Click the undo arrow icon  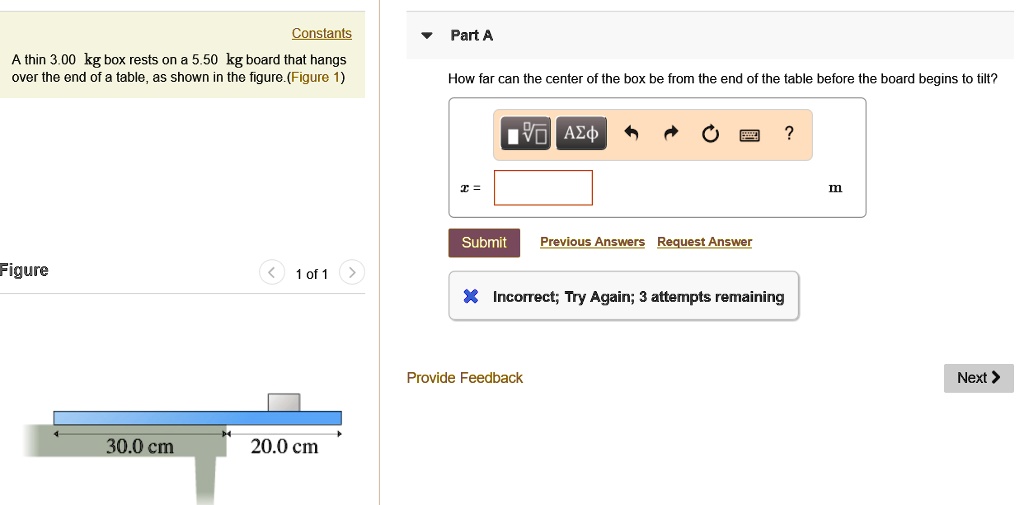click(630, 133)
